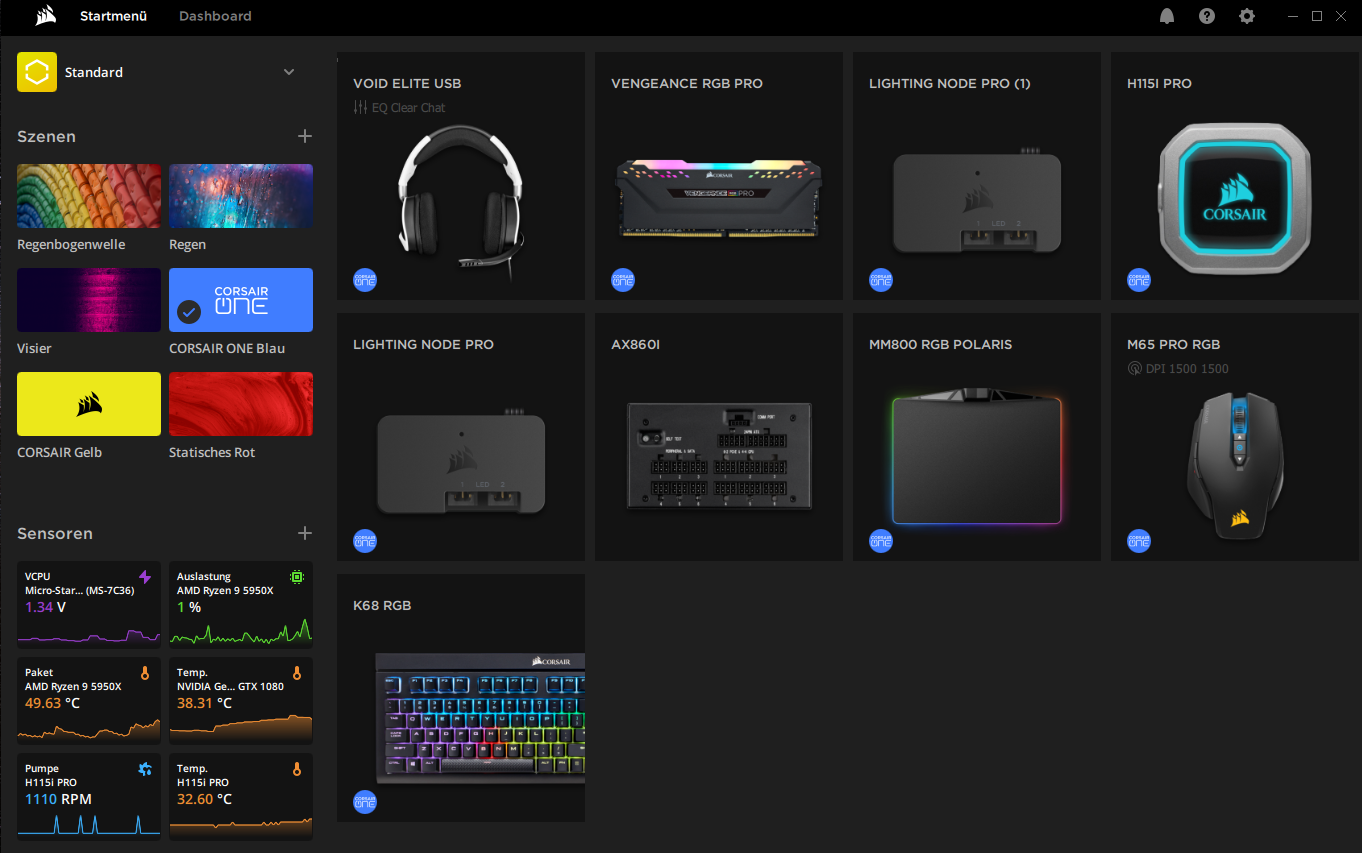Click the CPU icon on the Auslastung sensor
This screenshot has height=853, width=1362.
click(297, 575)
